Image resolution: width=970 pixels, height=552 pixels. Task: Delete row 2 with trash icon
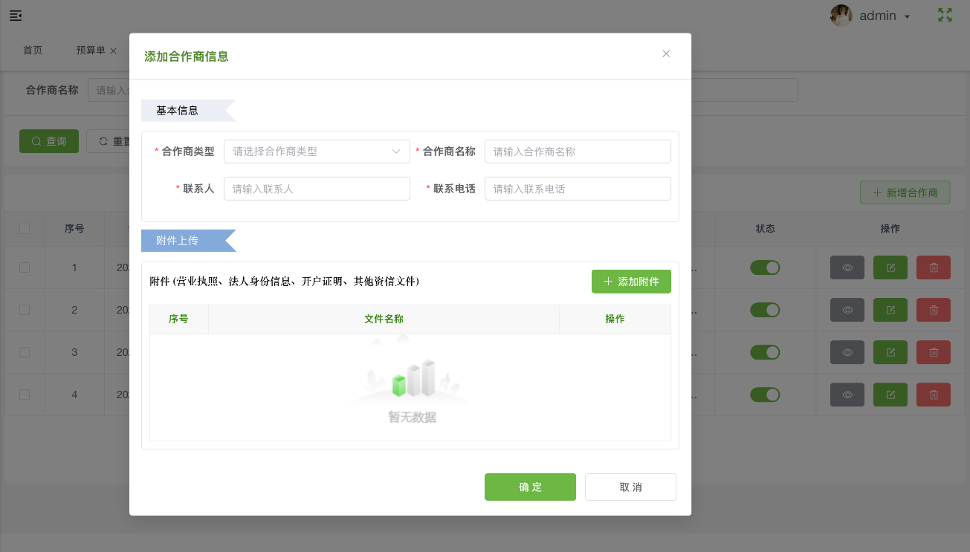tap(934, 309)
